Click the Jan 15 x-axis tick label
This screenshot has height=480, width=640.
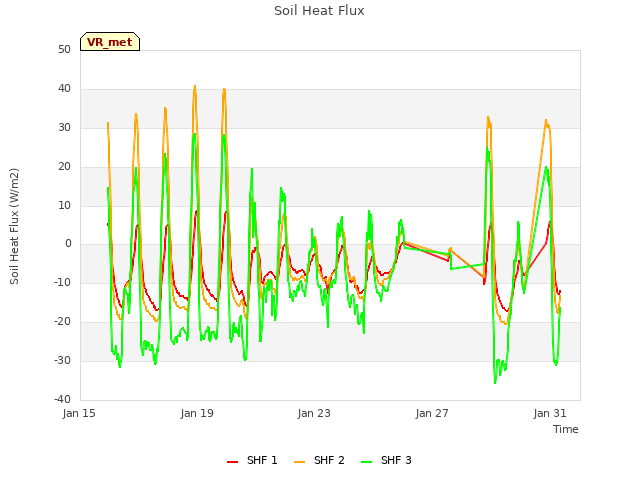(79, 413)
